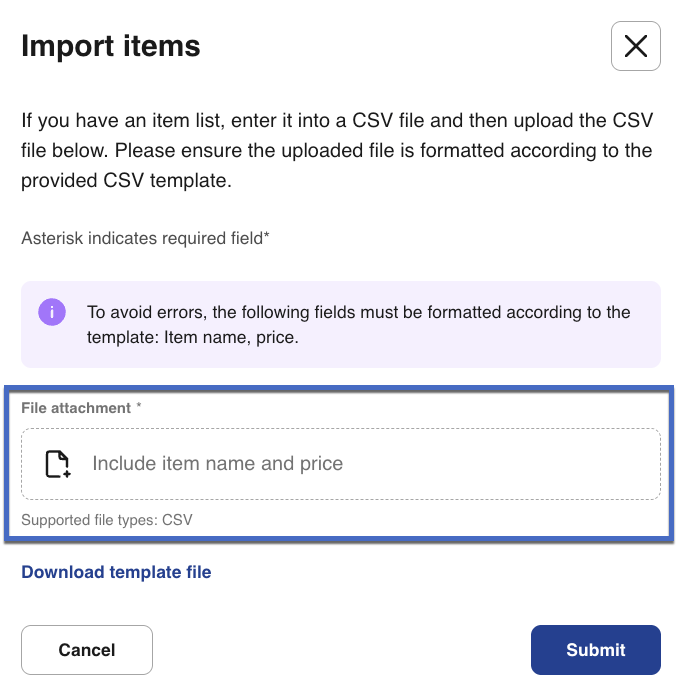Click the "Import items" dialog heading

[110, 46]
